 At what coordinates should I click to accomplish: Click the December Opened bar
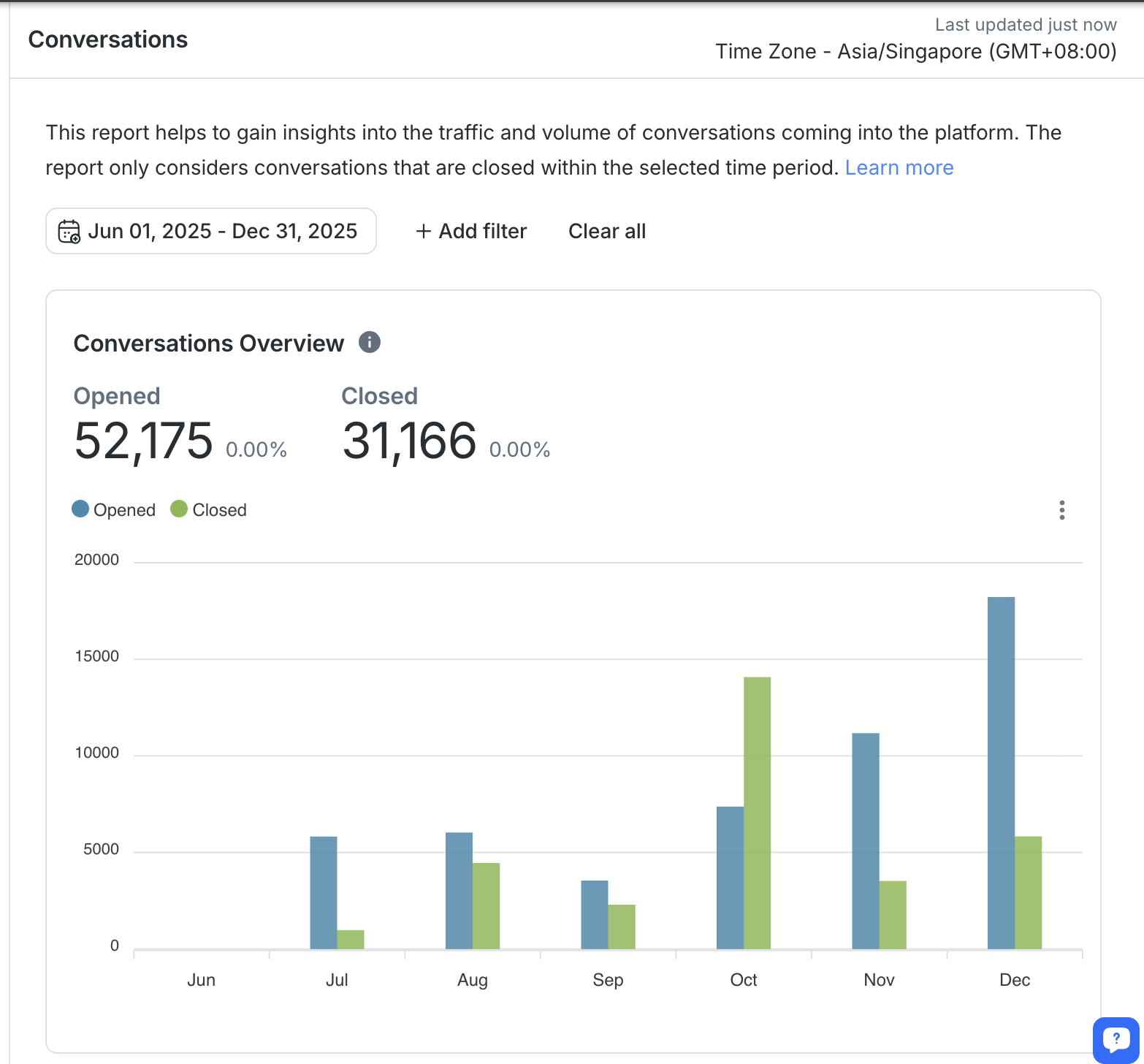(1001, 773)
